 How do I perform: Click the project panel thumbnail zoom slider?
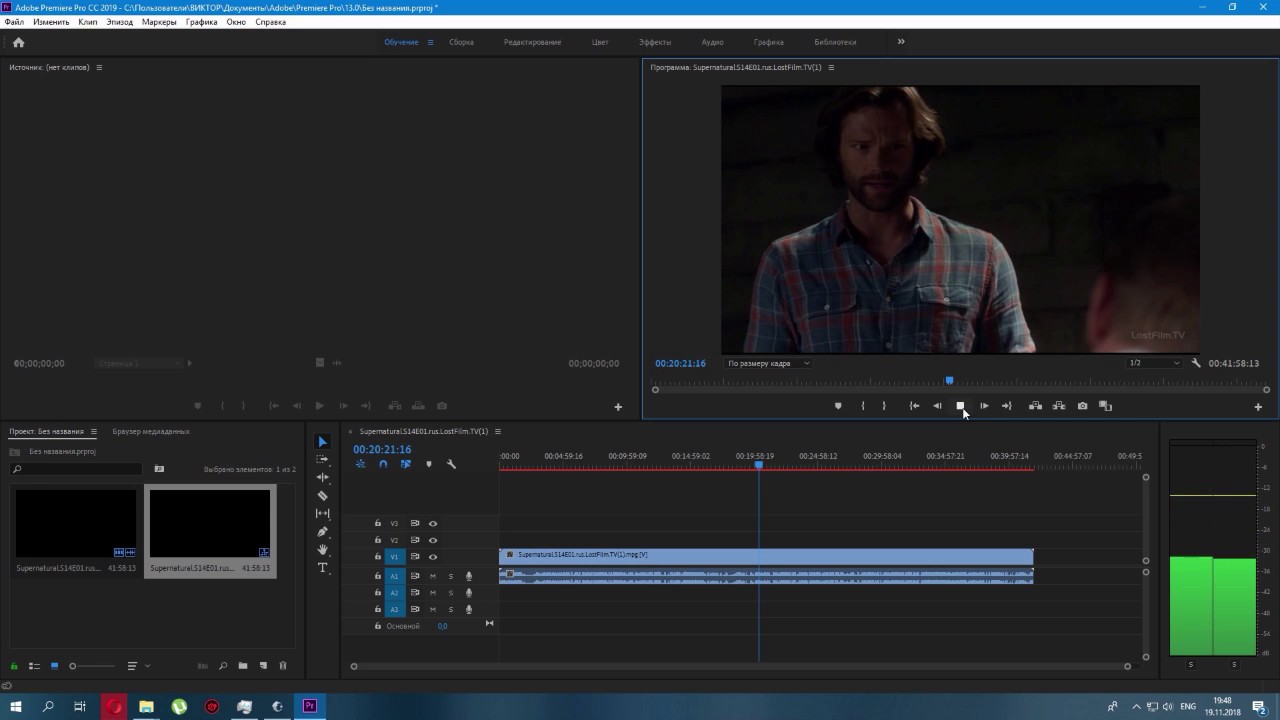click(73, 666)
